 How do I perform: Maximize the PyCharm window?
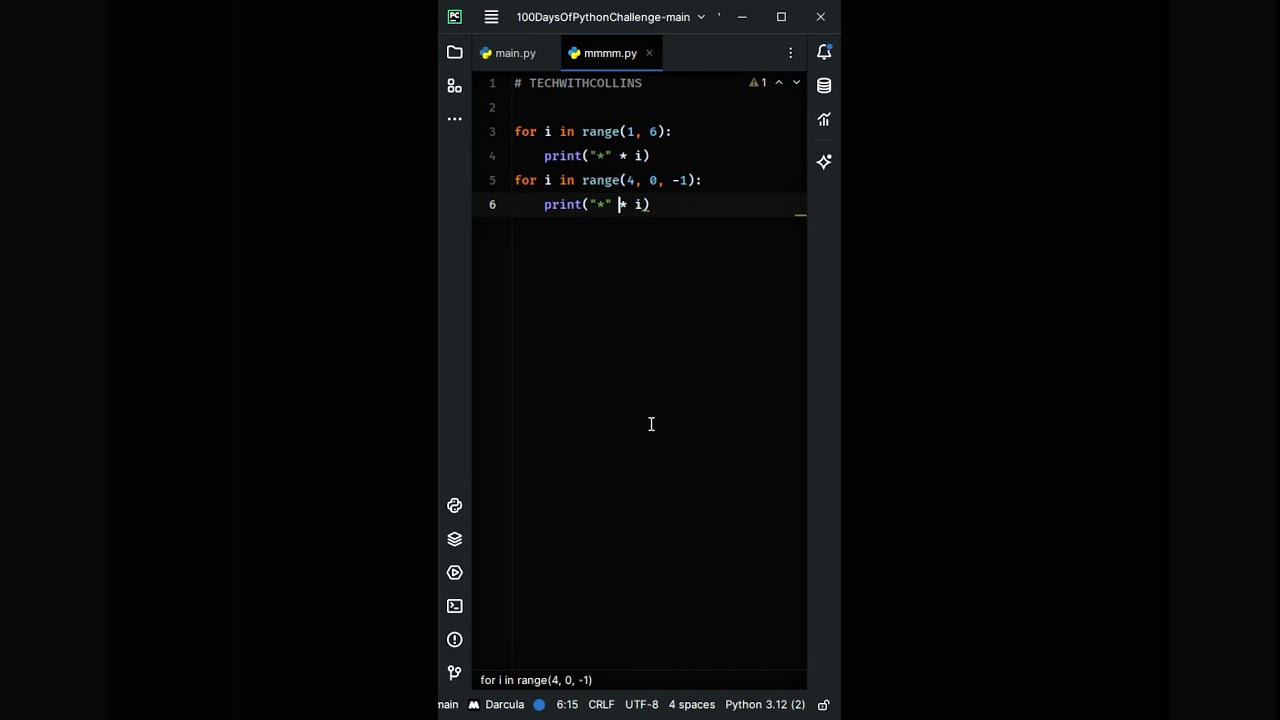coord(781,17)
